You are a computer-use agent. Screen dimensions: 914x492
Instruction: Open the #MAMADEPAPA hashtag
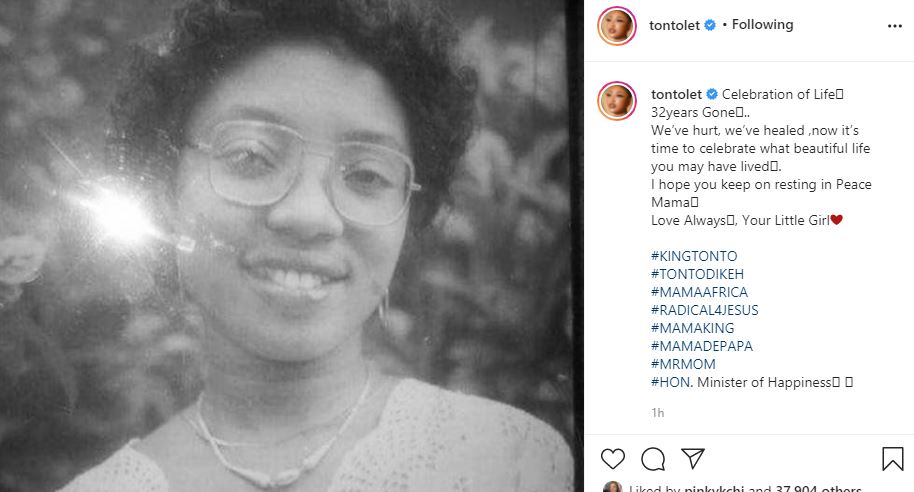702,346
